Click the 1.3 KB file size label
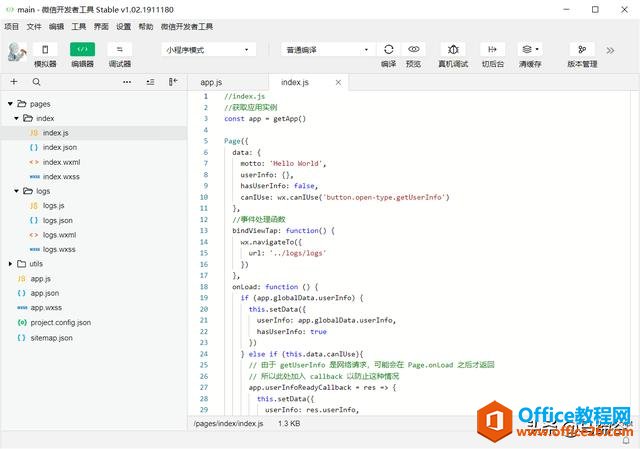This screenshot has height=449, width=640. (x=289, y=424)
